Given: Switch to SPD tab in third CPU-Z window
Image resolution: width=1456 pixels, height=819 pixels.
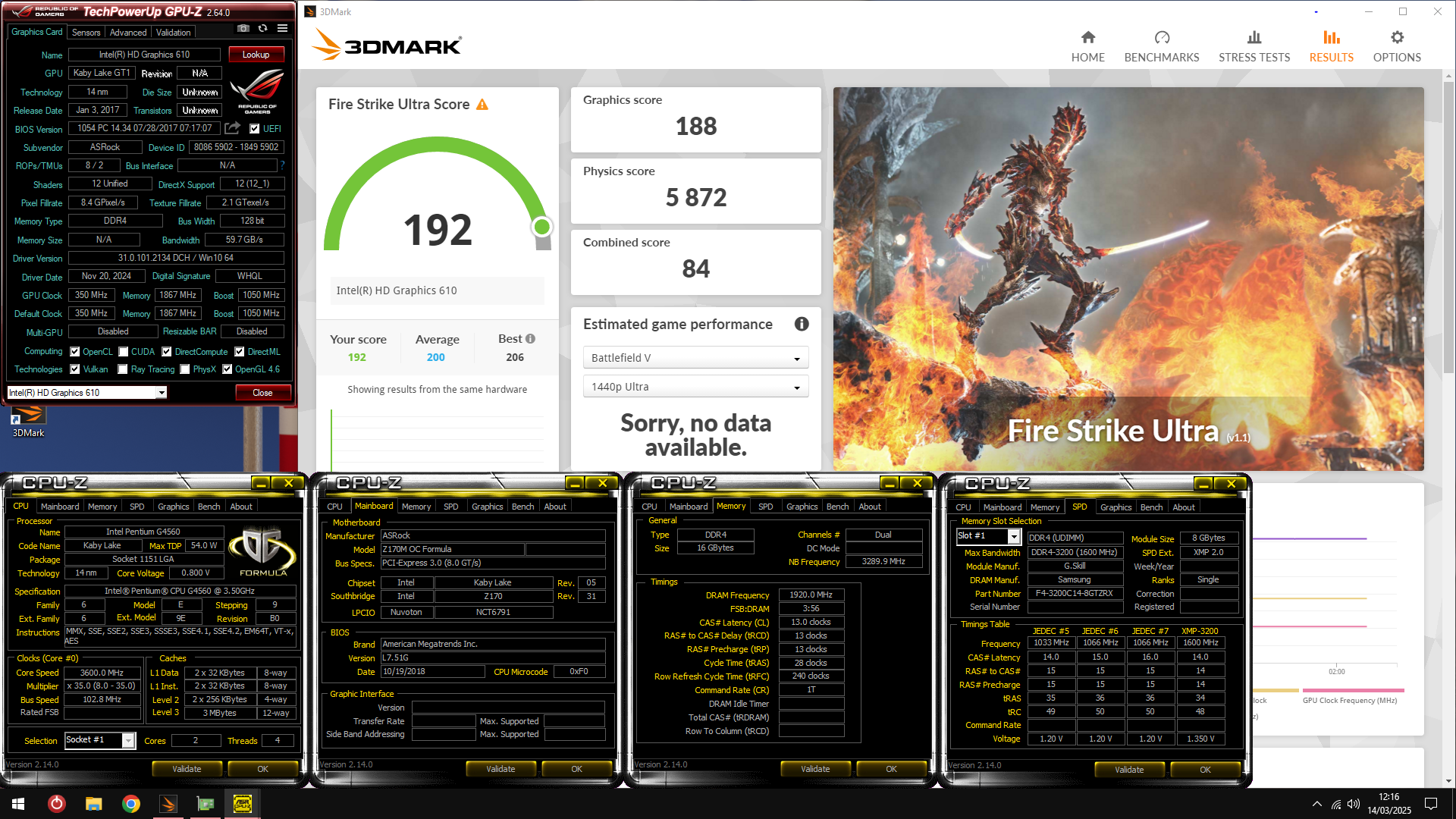Looking at the screenshot, I should (765, 507).
